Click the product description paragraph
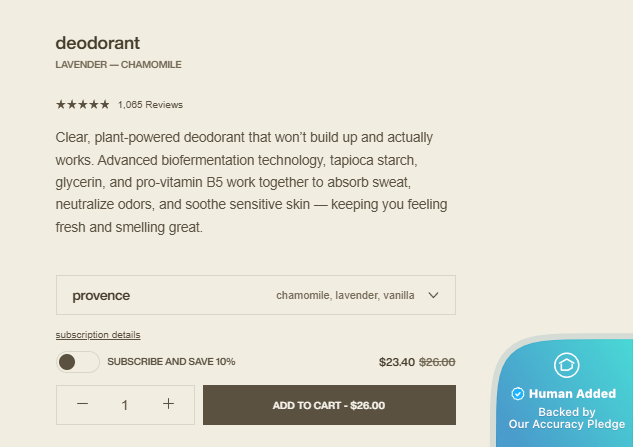Image resolution: width=633 pixels, height=447 pixels. 252,182
